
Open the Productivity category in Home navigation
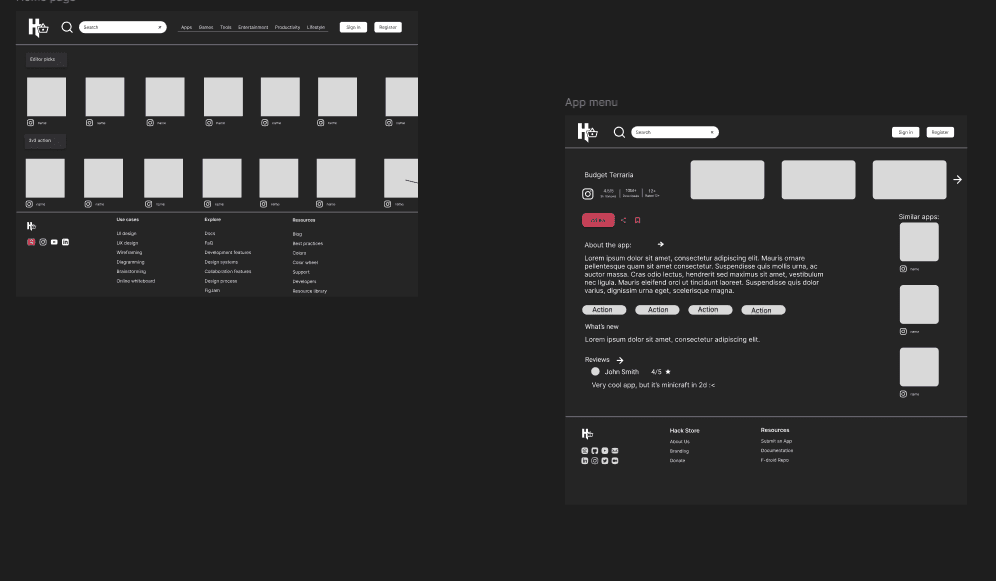click(287, 27)
